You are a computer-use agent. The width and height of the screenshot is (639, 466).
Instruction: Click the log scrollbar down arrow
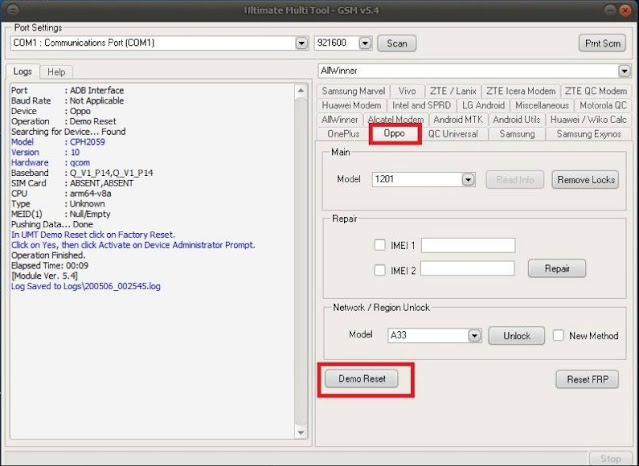(x=301, y=433)
